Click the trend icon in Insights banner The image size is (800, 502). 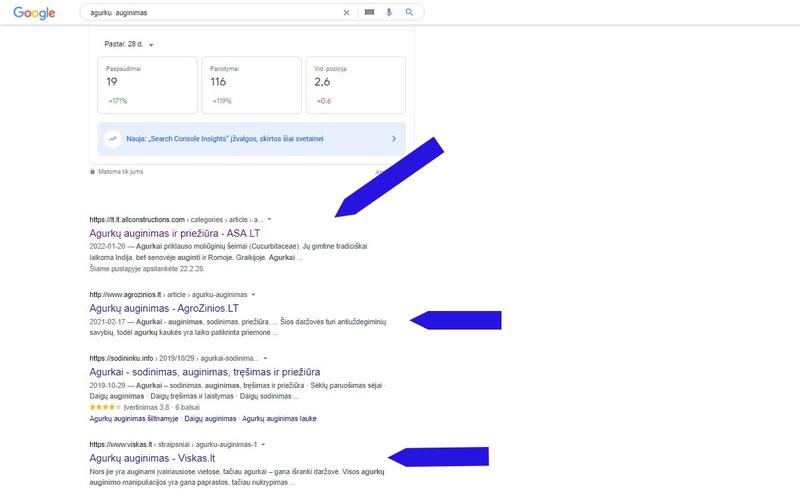[x=112, y=139]
